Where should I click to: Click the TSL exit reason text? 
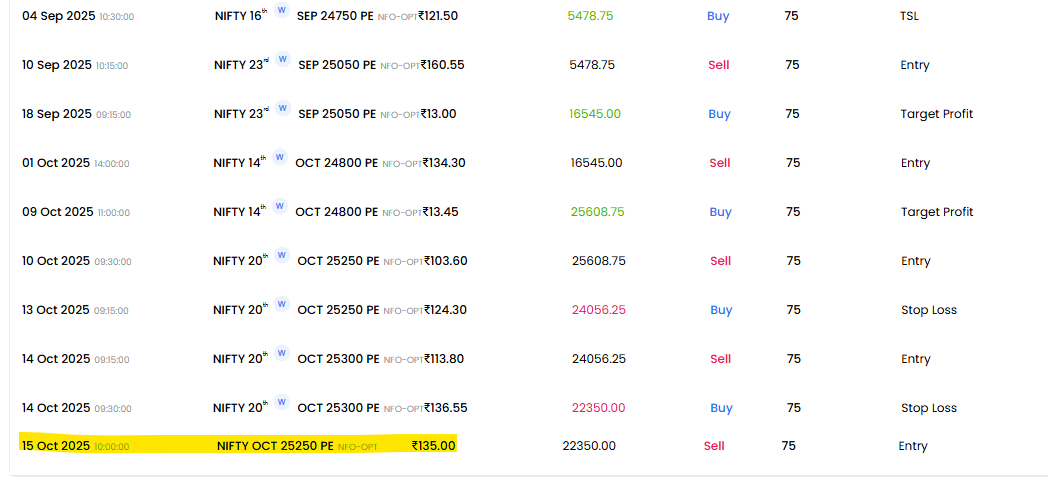909,16
